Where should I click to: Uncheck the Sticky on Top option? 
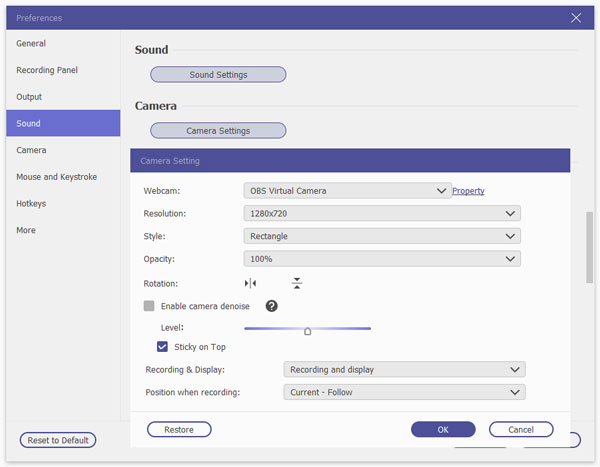163,347
